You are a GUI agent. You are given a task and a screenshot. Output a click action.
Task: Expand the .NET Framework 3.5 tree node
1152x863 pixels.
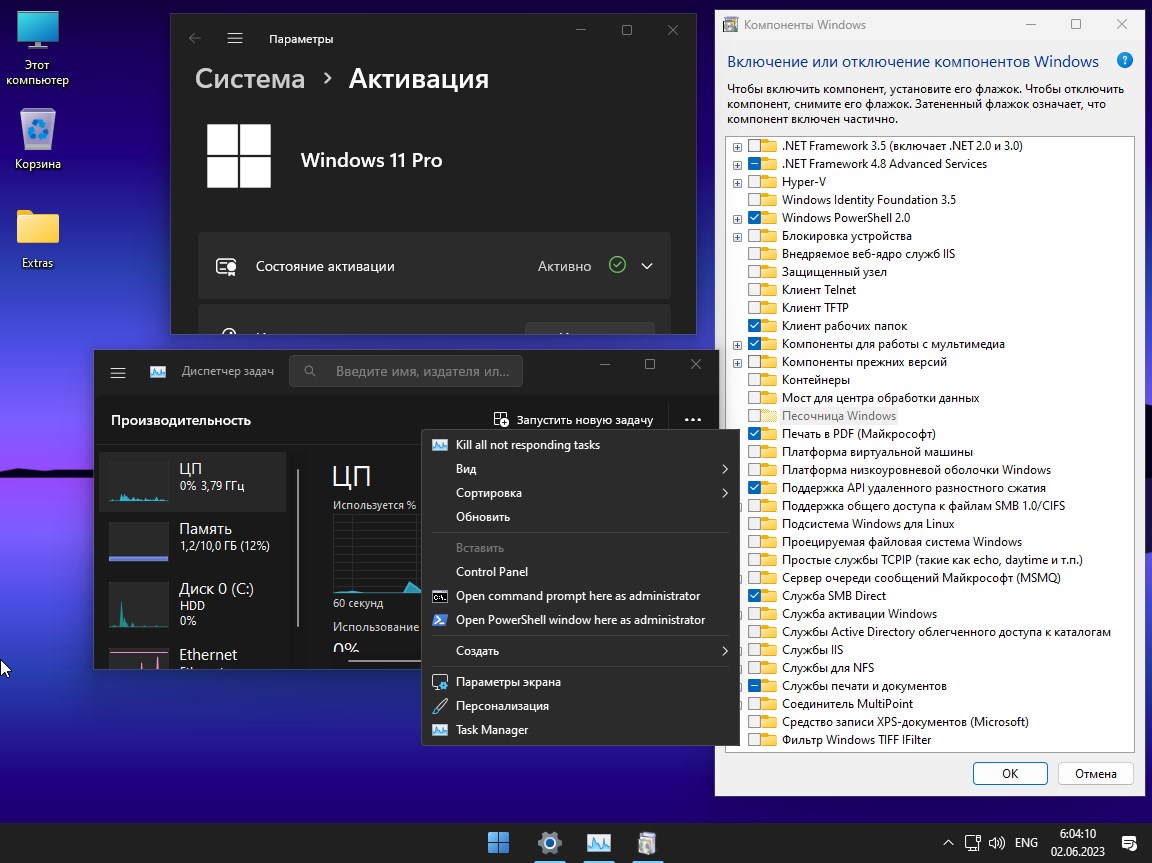(x=737, y=147)
